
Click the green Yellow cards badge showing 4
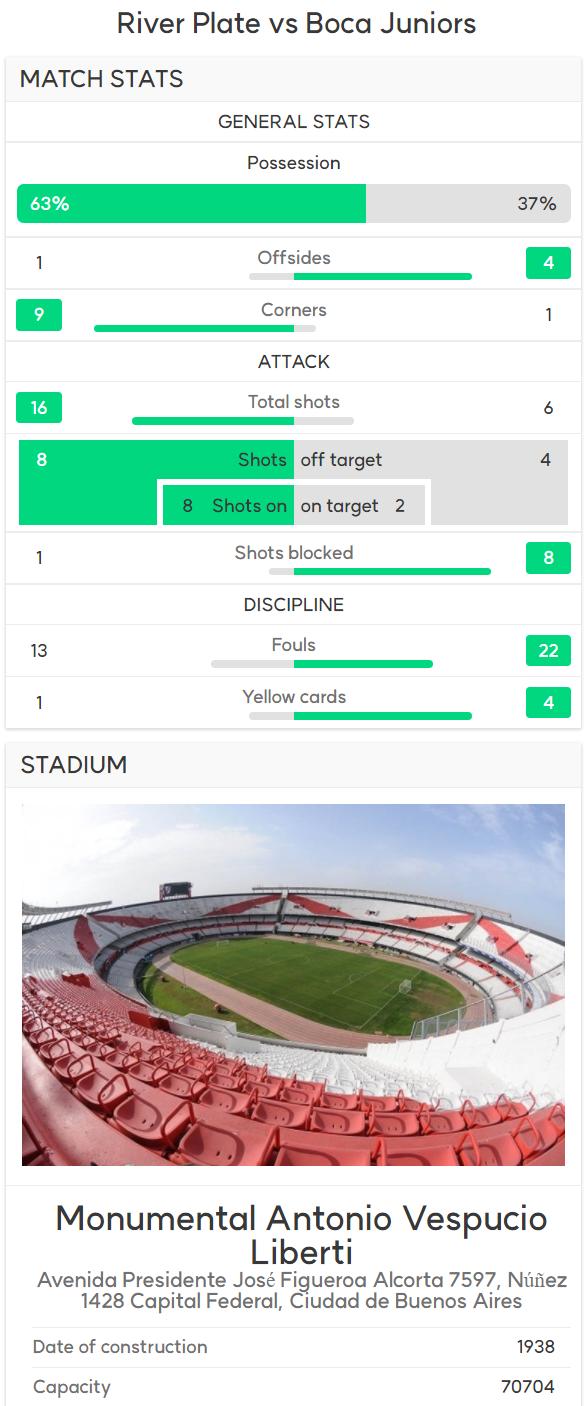548,702
